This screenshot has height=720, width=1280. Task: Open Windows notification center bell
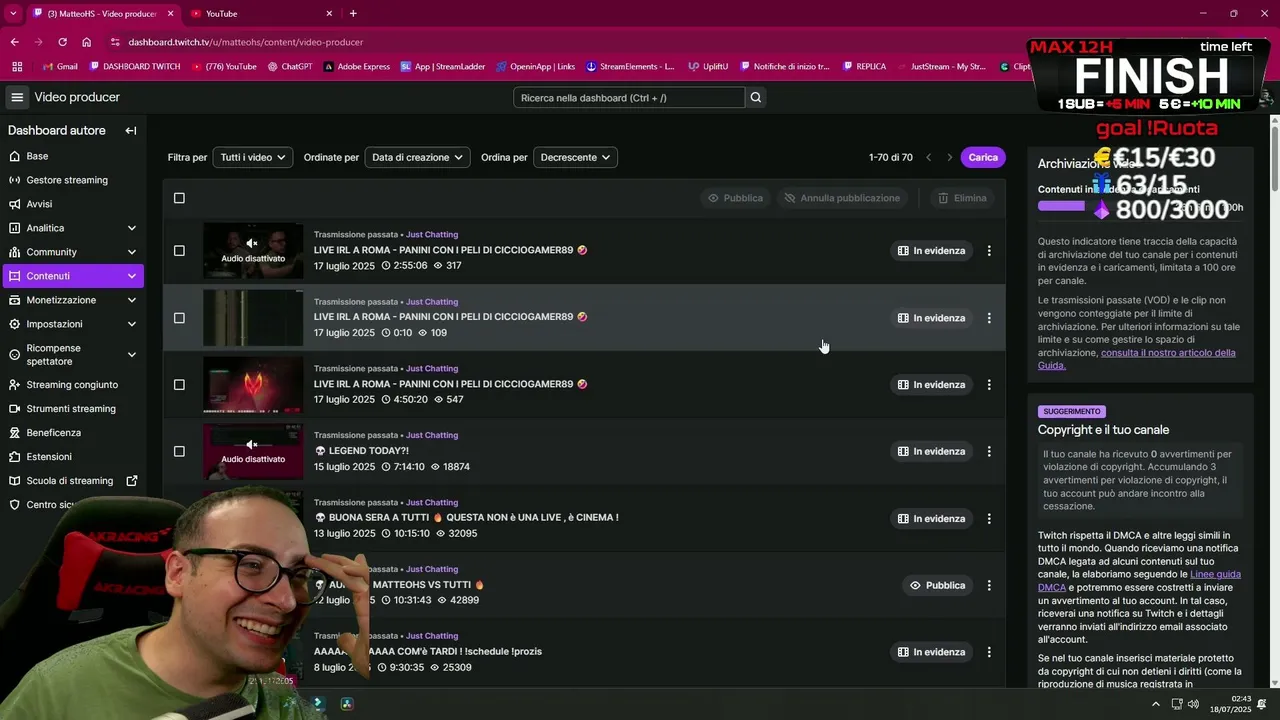(1262, 704)
